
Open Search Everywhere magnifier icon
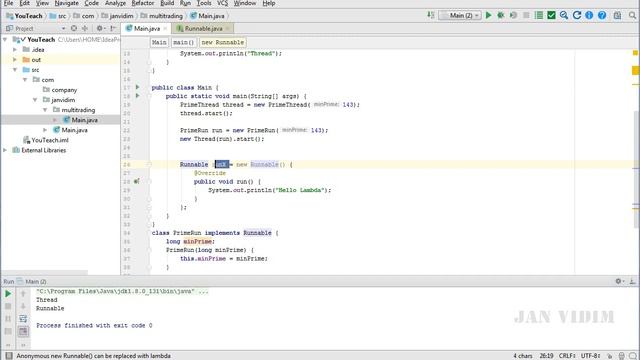click(632, 16)
